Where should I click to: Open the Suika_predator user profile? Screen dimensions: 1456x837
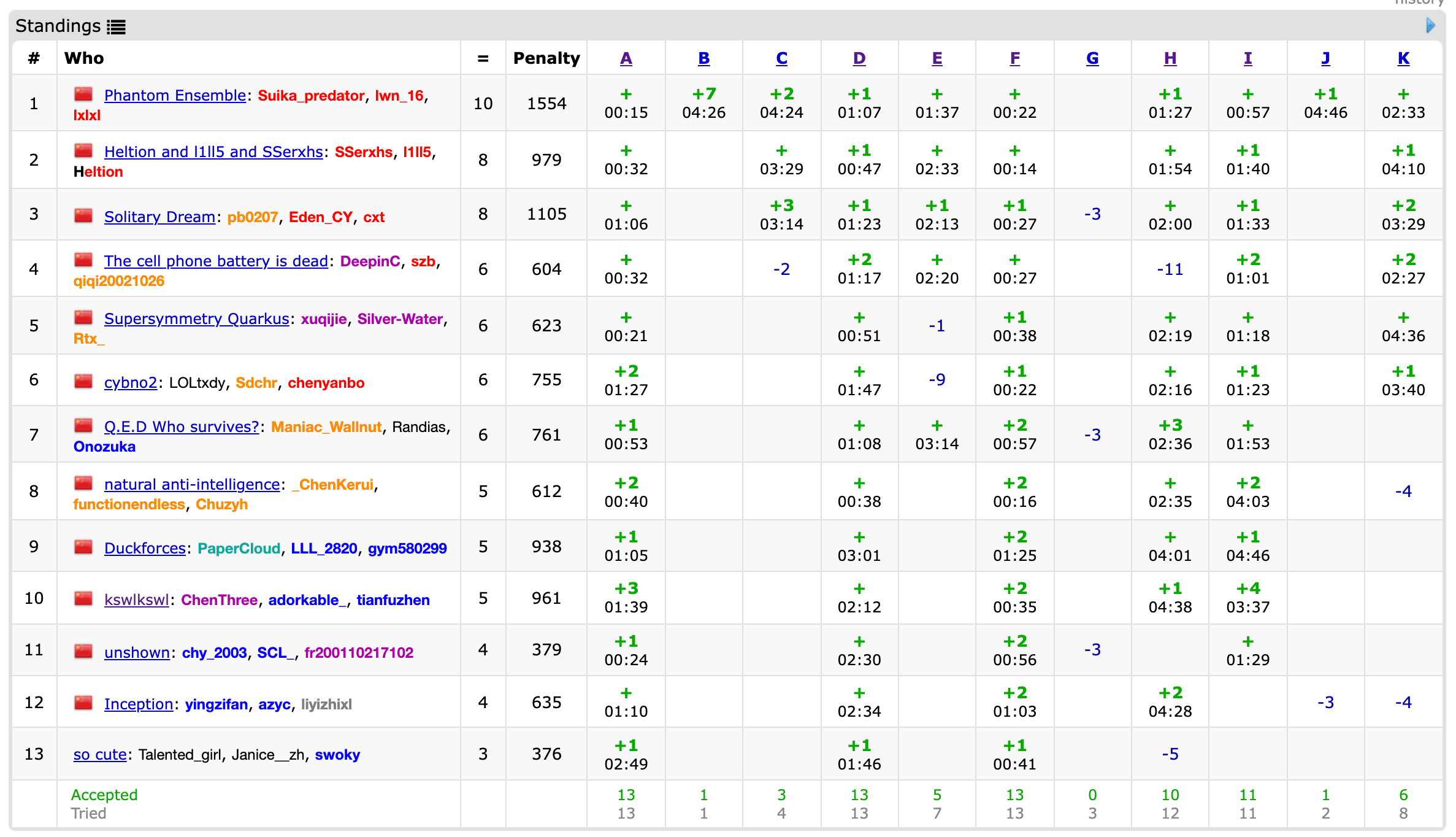click(x=311, y=96)
